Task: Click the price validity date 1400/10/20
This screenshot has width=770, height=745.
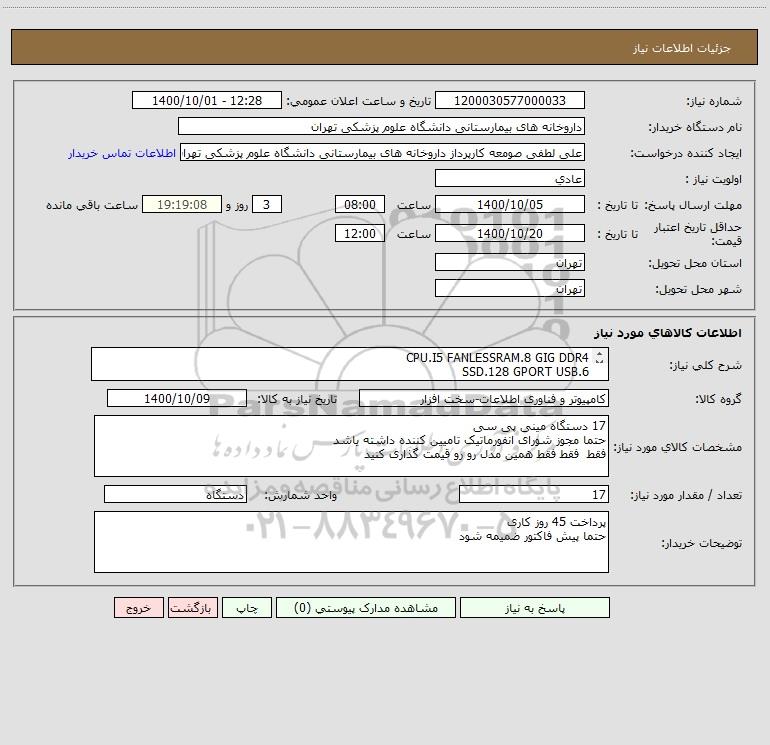Action: point(510,233)
